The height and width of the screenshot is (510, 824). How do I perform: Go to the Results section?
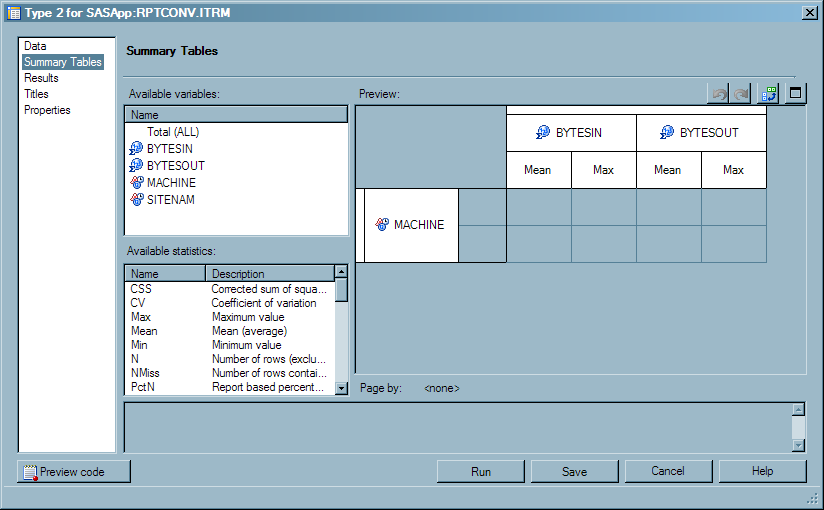pyautogui.click(x=41, y=78)
